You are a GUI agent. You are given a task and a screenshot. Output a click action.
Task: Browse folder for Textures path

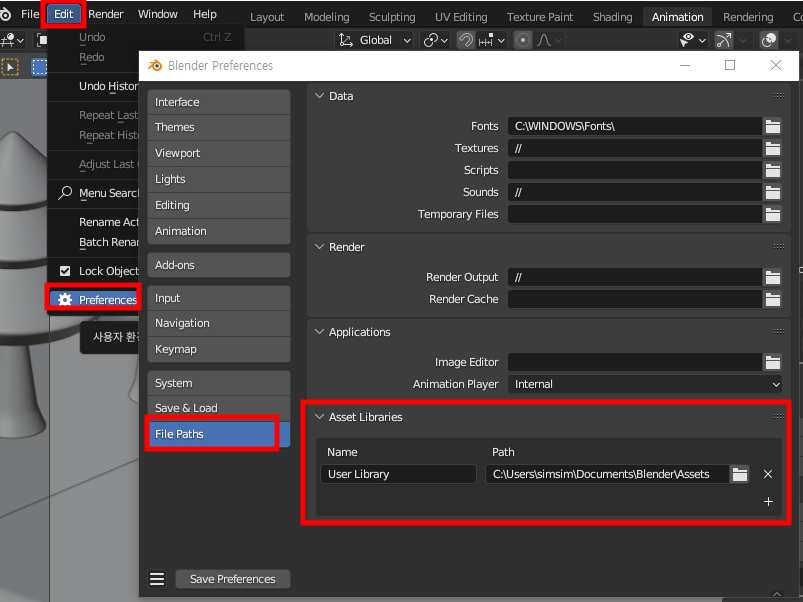coord(773,148)
